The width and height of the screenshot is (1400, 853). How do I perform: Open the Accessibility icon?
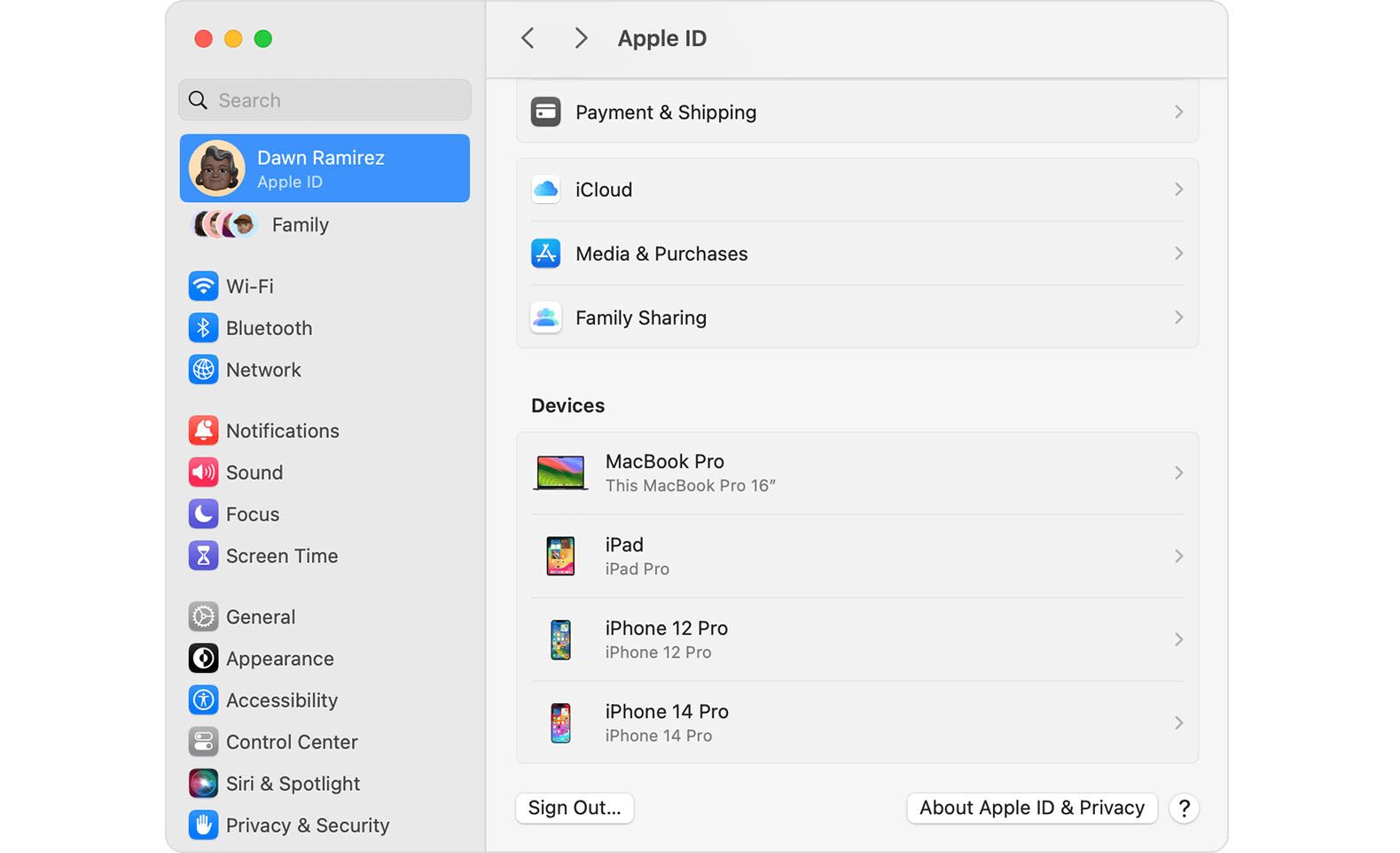[x=203, y=700]
